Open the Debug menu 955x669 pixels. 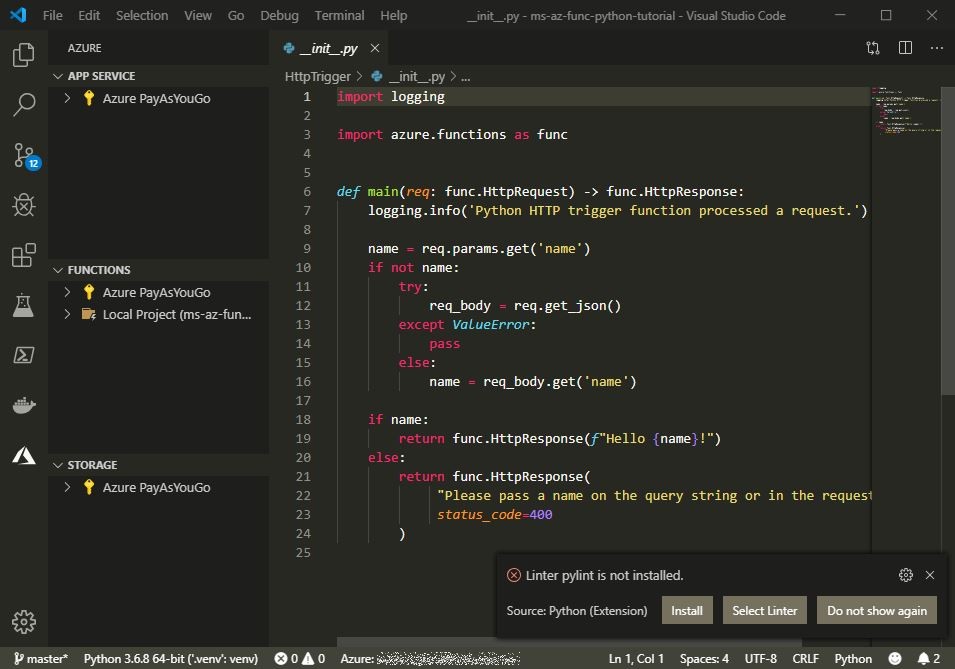tap(280, 15)
